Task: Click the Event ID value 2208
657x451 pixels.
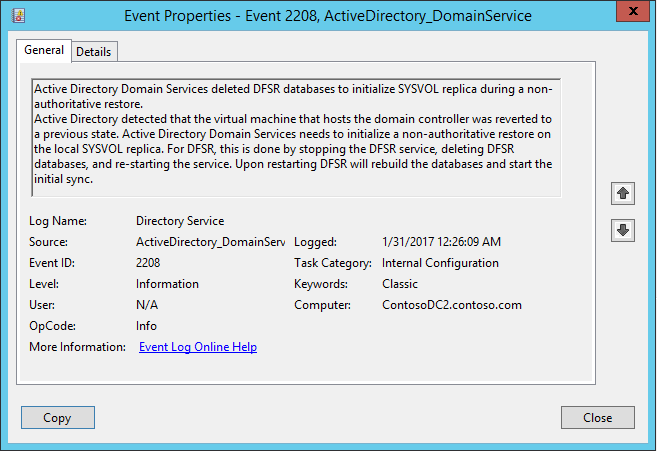Action: [148, 263]
